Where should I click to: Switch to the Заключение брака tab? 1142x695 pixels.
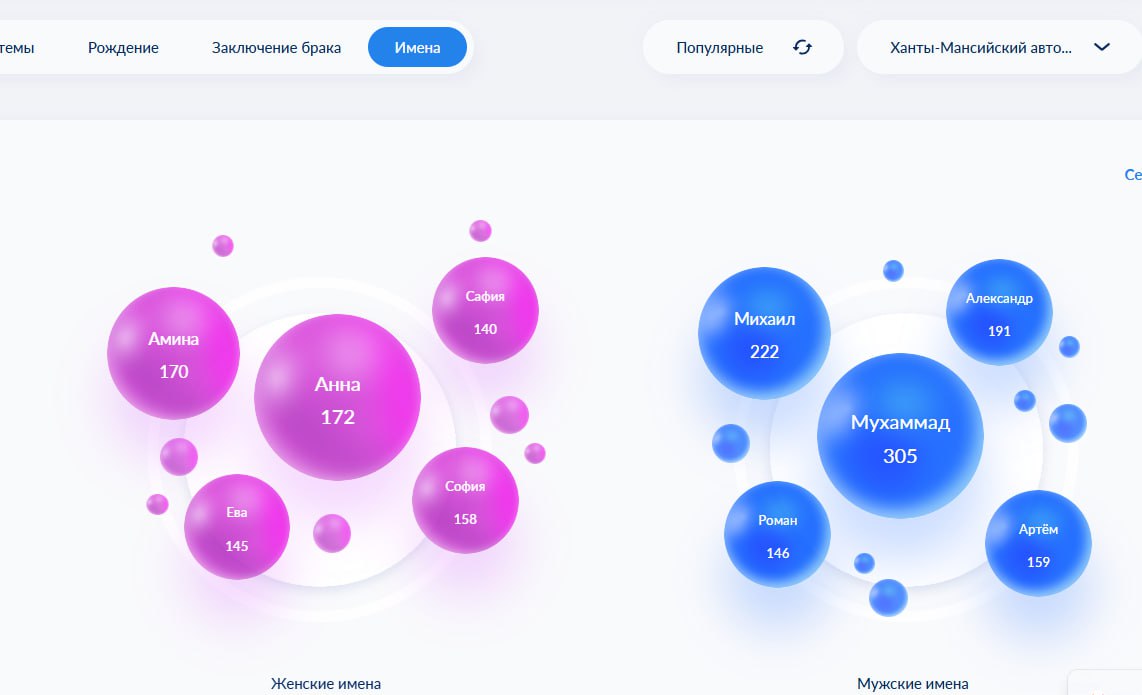coord(276,47)
